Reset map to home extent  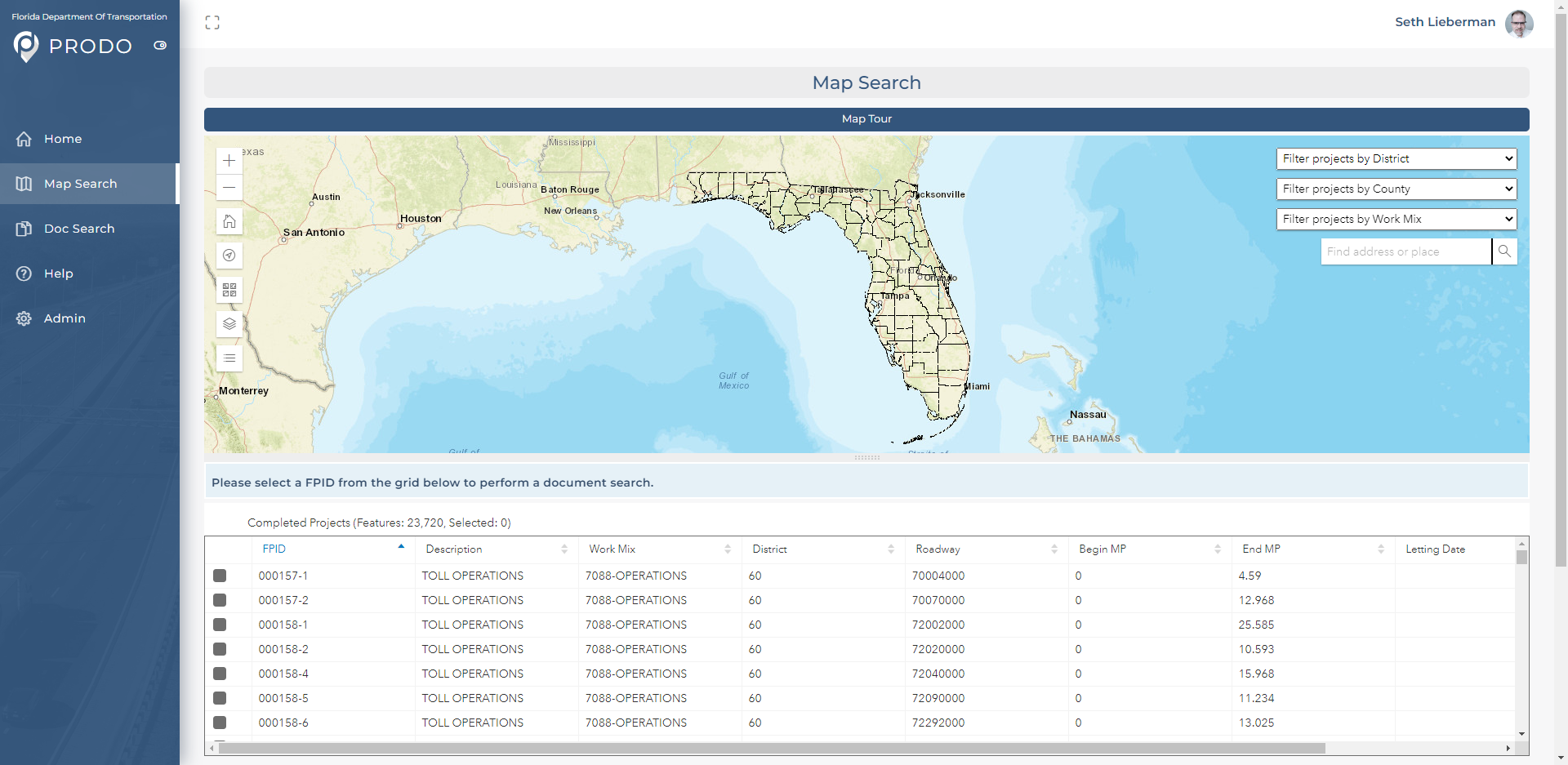(229, 221)
